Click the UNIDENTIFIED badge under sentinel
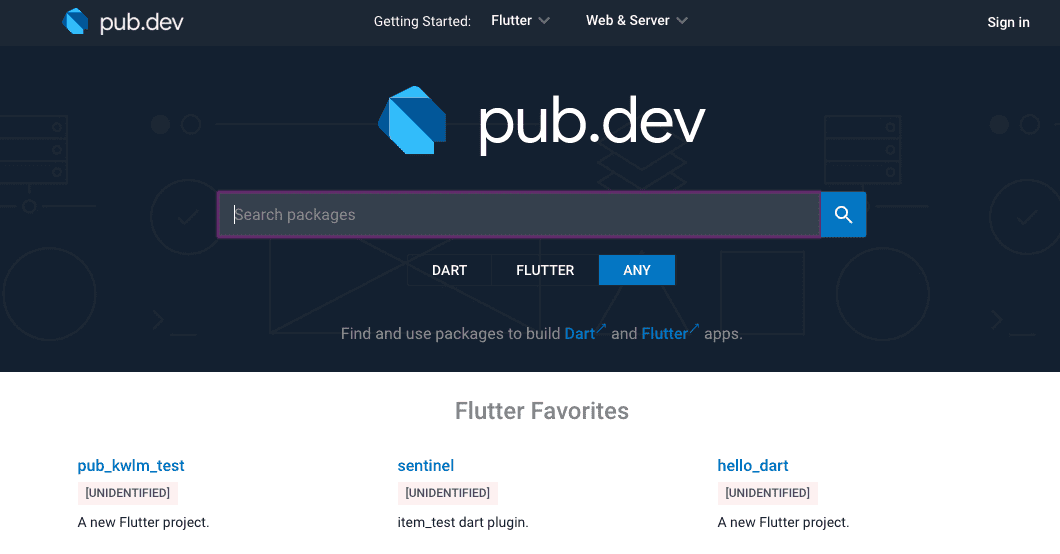1060x554 pixels. click(448, 493)
